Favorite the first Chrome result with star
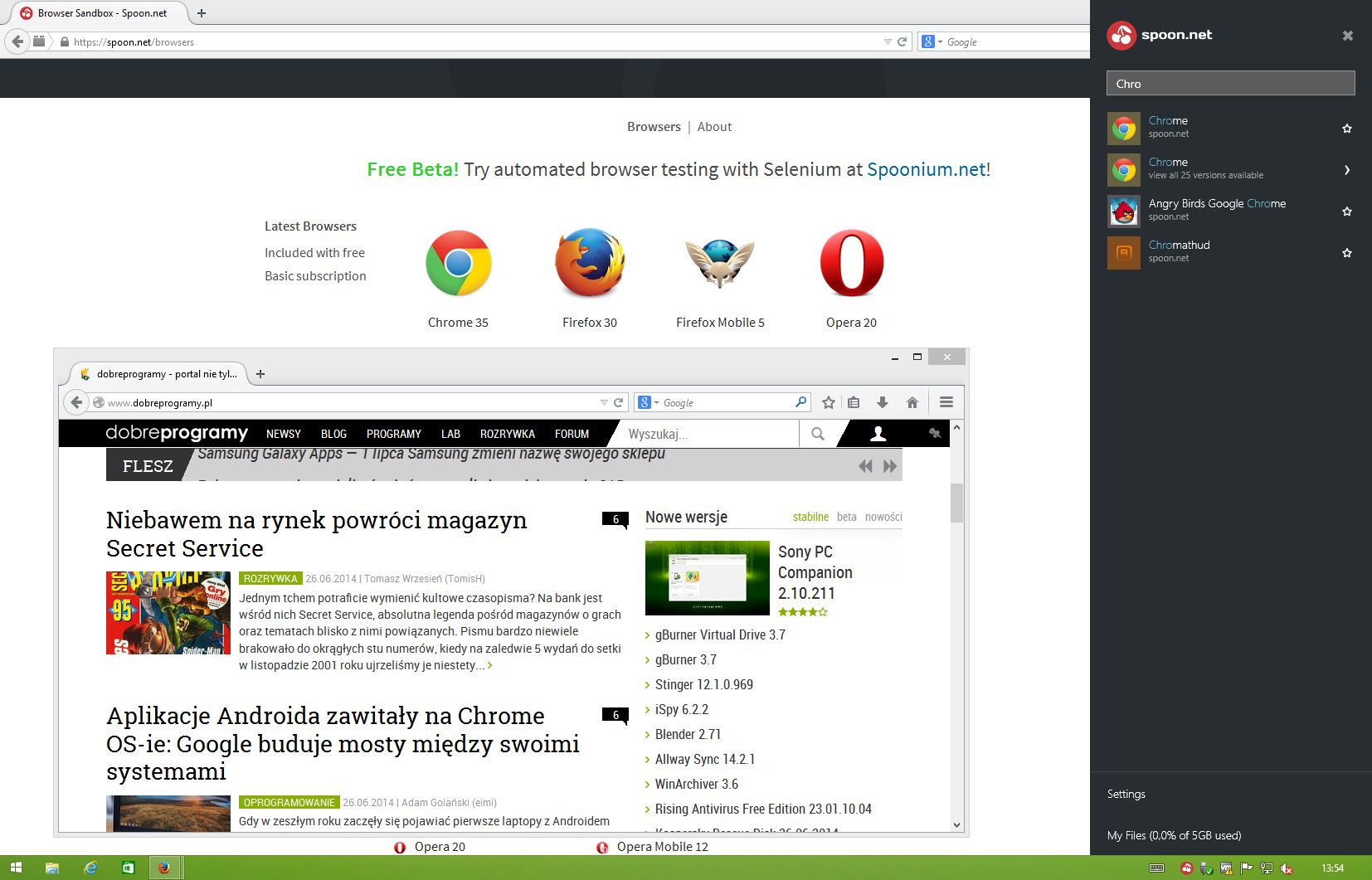This screenshot has height=880, width=1372. point(1347,129)
